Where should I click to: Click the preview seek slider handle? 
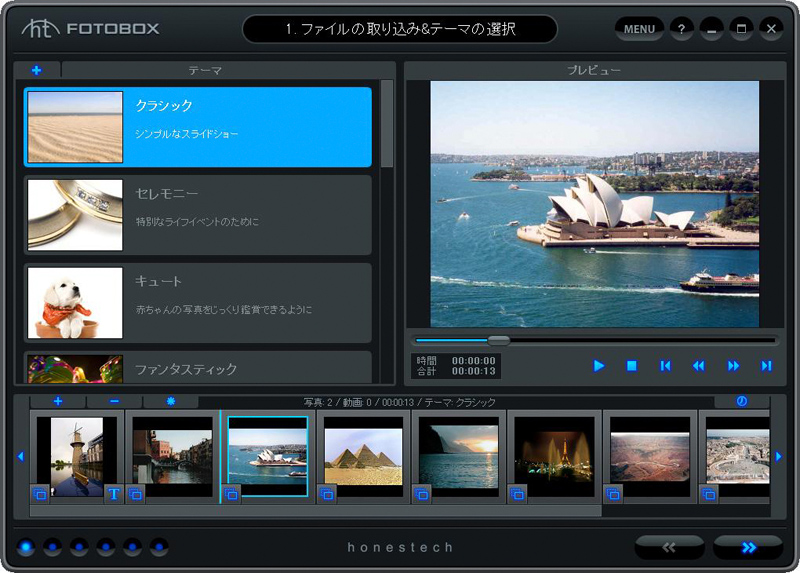[498, 340]
